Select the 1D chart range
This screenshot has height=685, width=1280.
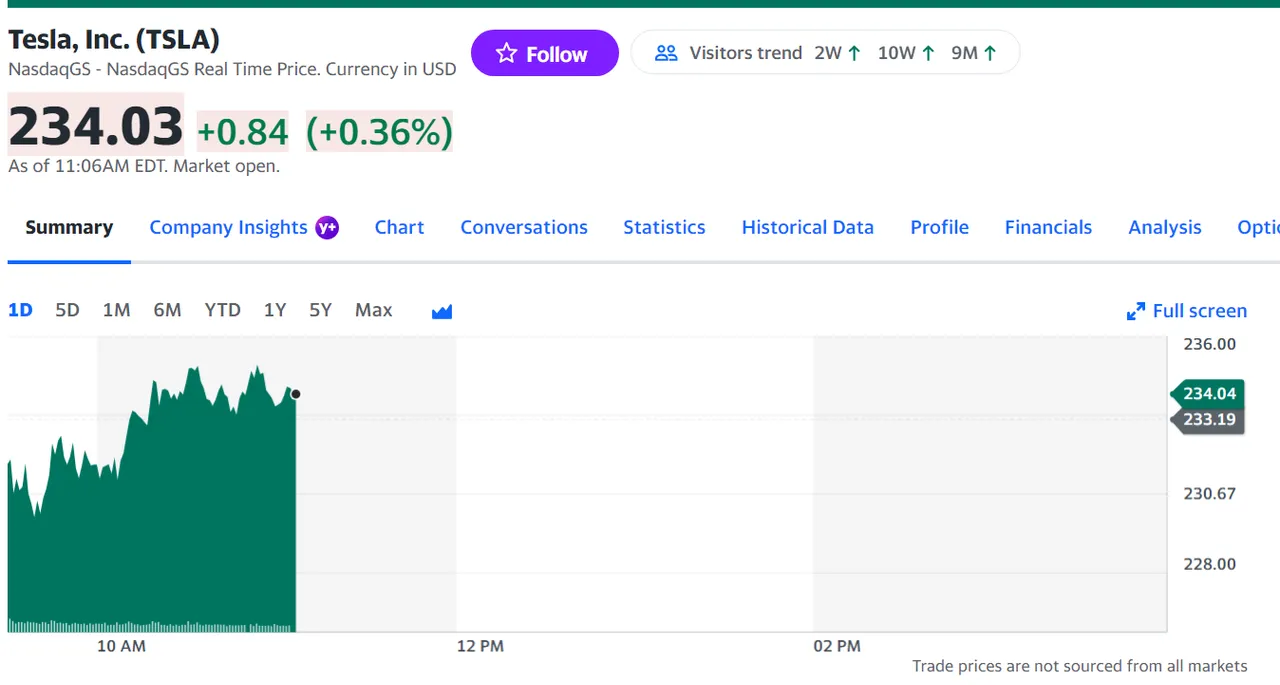pyautogui.click(x=20, y=310)
